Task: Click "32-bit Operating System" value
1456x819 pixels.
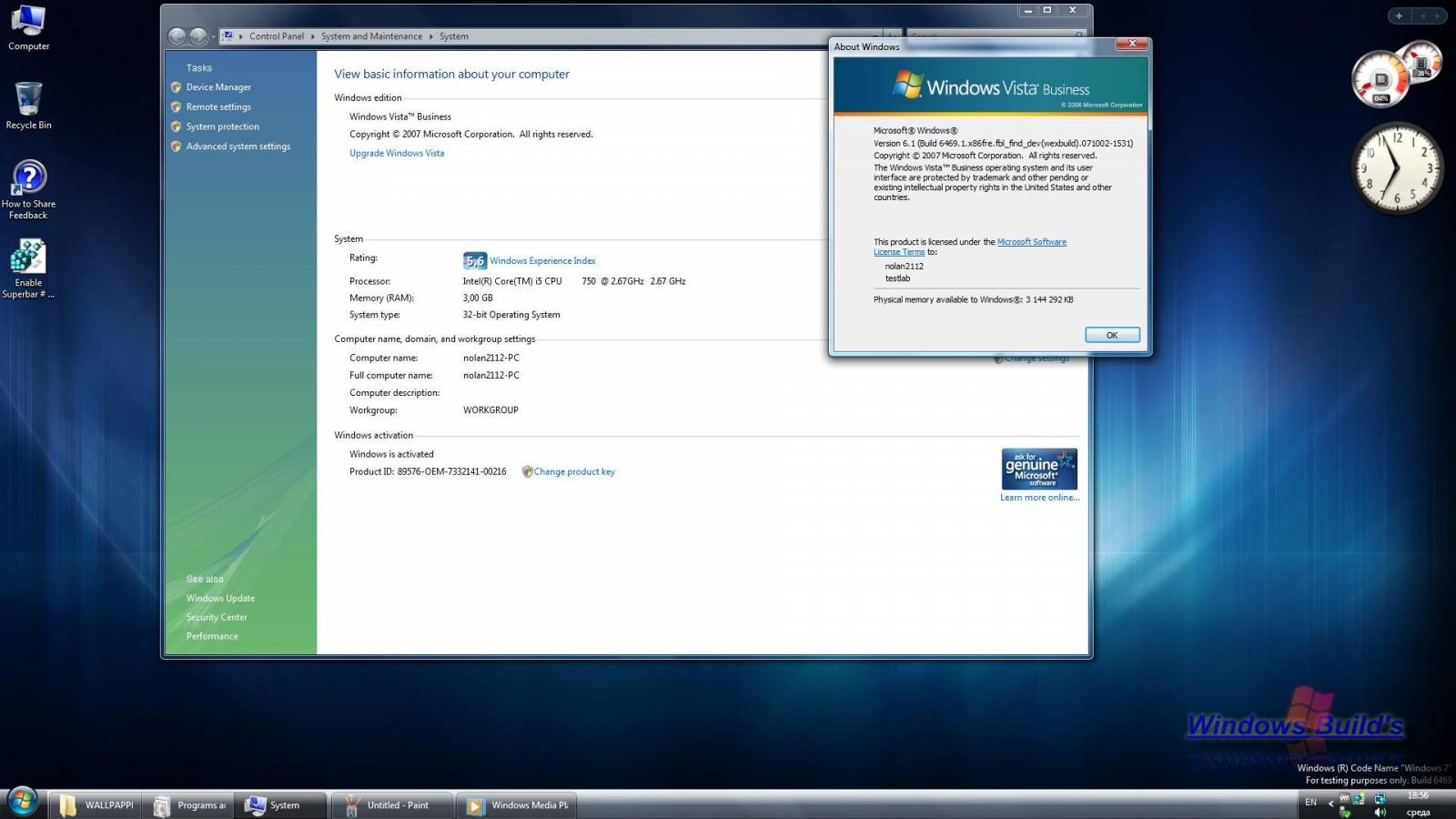Action: [511, 315]
